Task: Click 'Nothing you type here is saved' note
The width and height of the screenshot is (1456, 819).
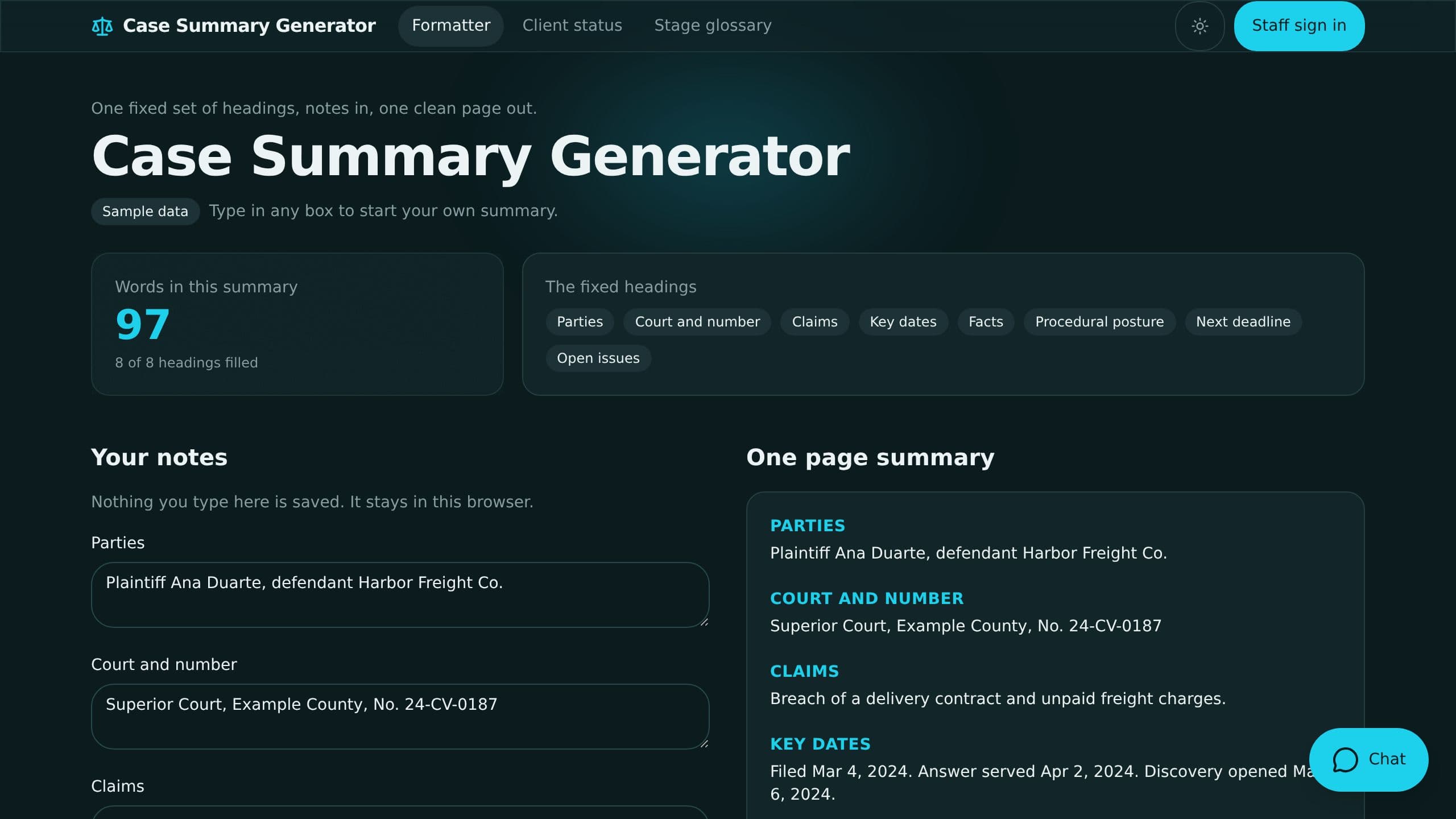Action: [x=312, y=502]
